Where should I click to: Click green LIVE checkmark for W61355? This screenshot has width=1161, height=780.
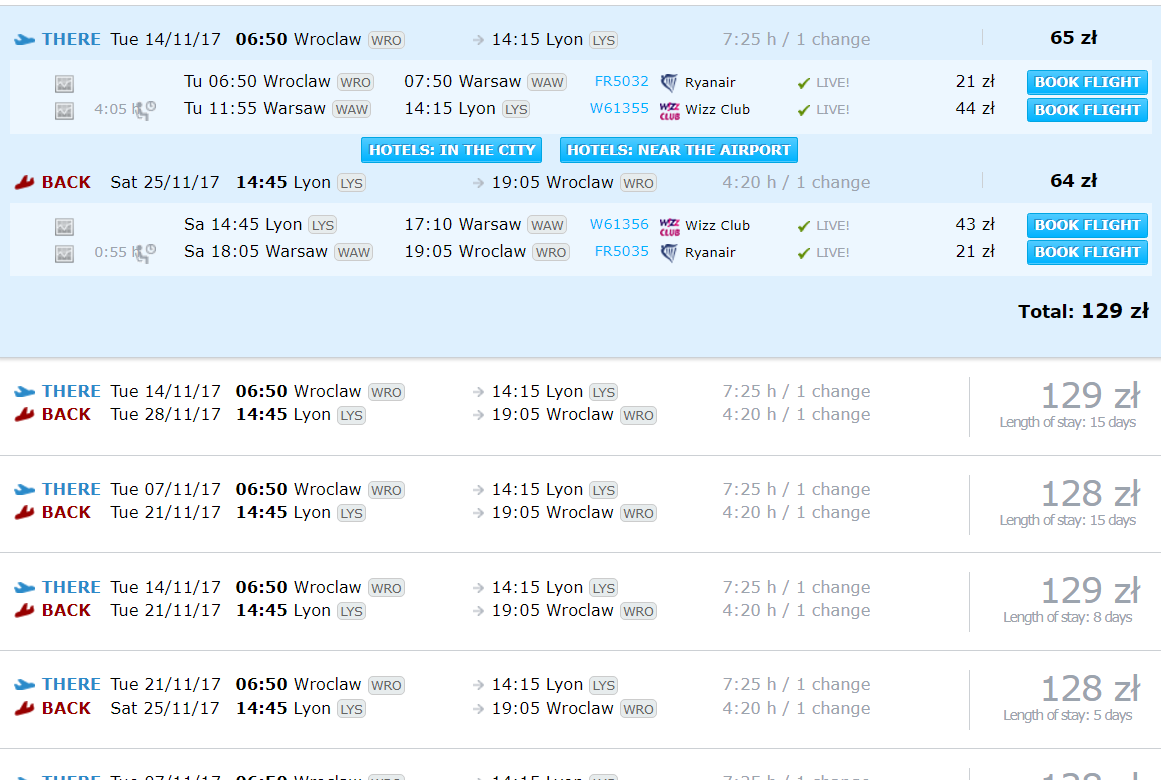[803, 110]
